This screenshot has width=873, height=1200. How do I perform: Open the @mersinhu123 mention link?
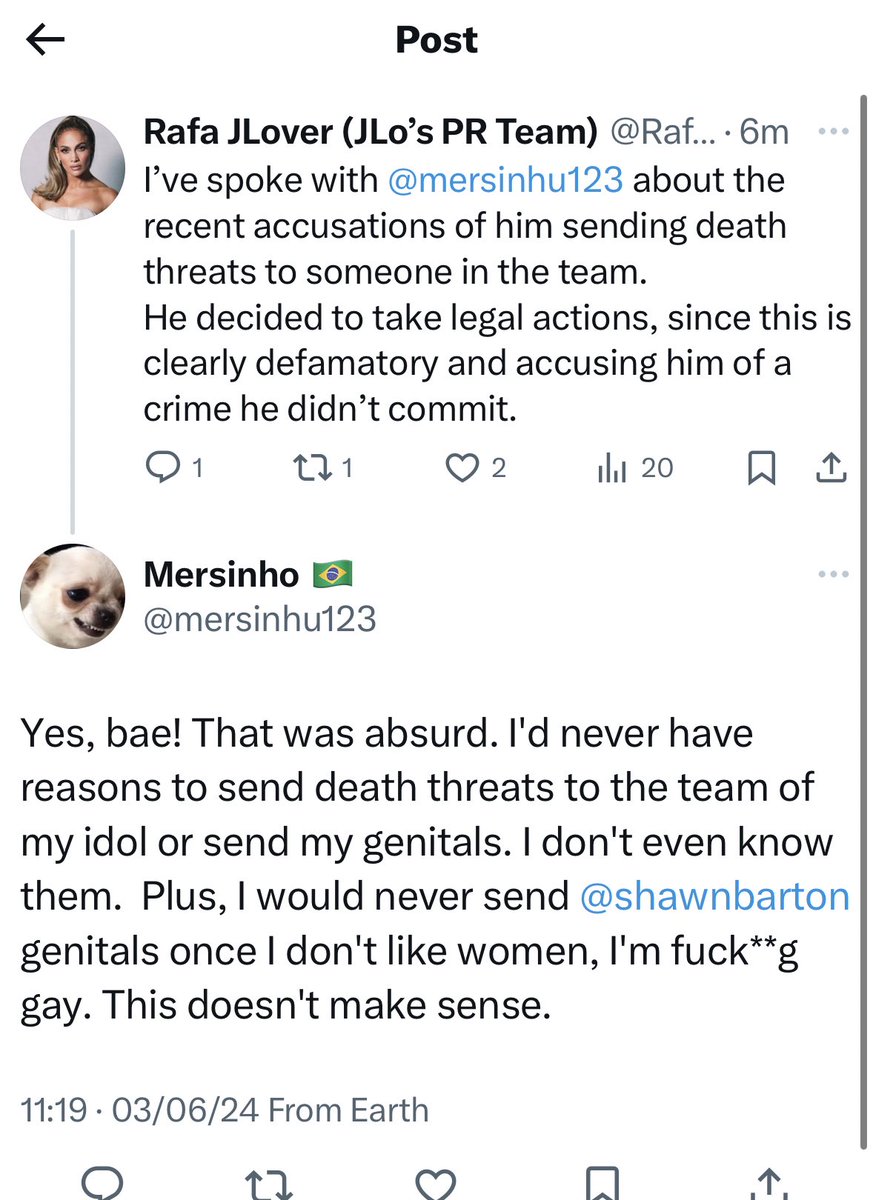pos(501,180)
